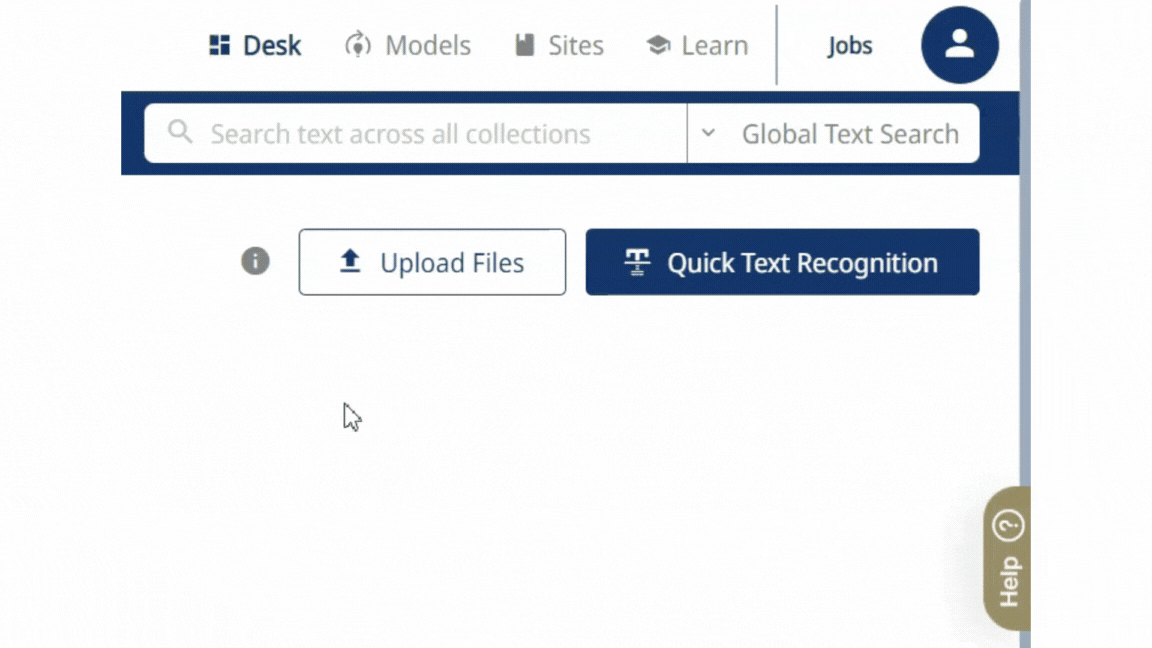Image resolution: width=1152 pixels, height=648 pixels.
Task: Open the Jobs panel
Action: coord(849,45)
